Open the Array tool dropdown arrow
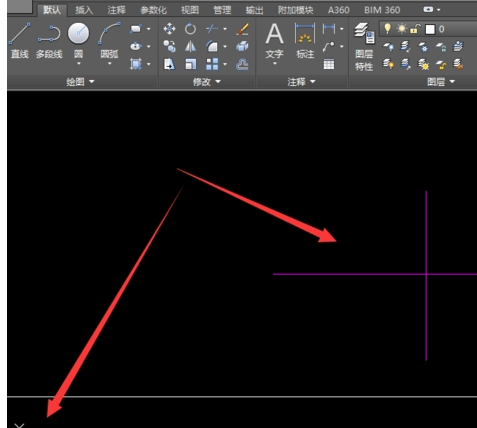Screen dimensions: 477x428 pyautogui.click(x=225, y=64)
